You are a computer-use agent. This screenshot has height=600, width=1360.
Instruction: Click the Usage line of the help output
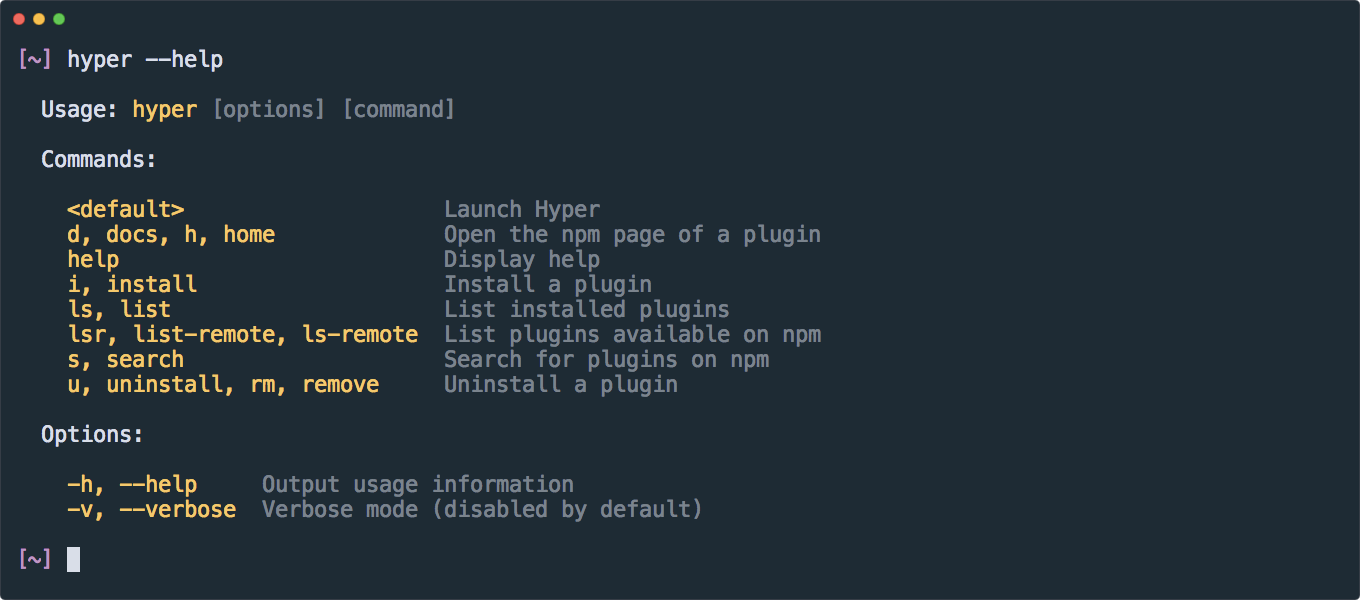[x=248, y=109]
